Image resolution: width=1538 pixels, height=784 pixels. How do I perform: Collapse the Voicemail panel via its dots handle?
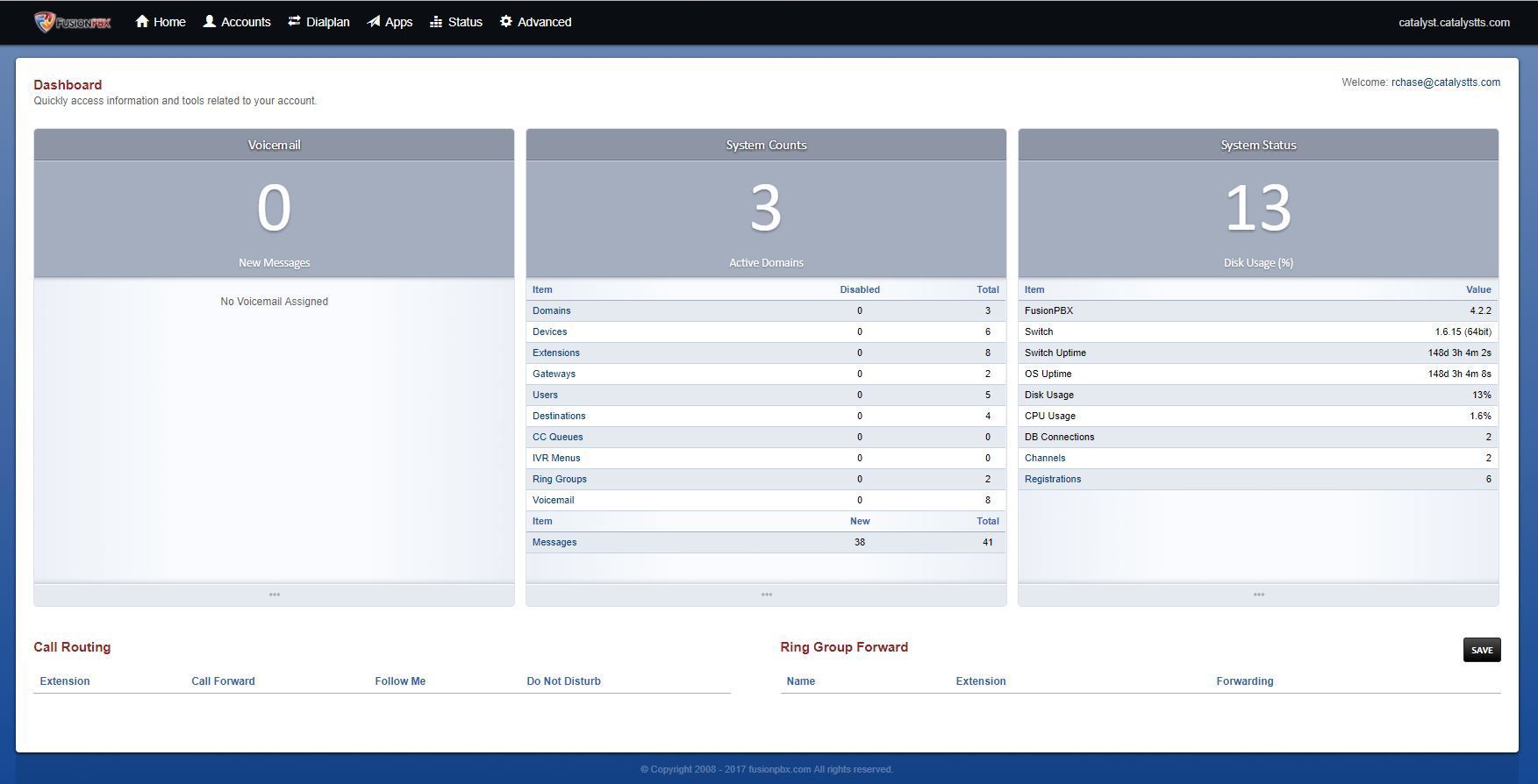click(275, 595)
